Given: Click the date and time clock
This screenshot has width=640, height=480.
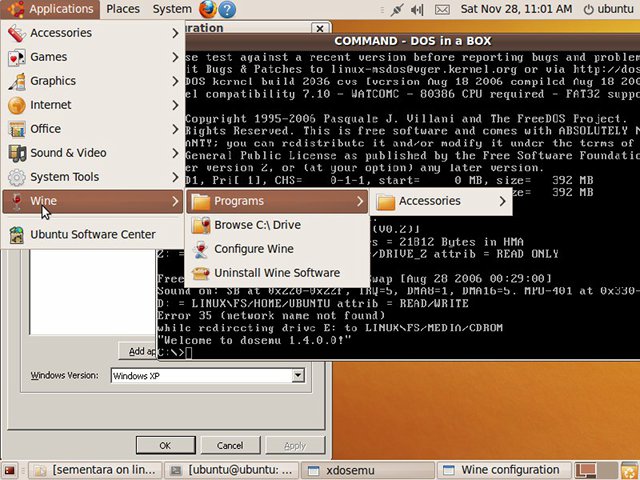Looking at the screenshot, I should (516, 9).
